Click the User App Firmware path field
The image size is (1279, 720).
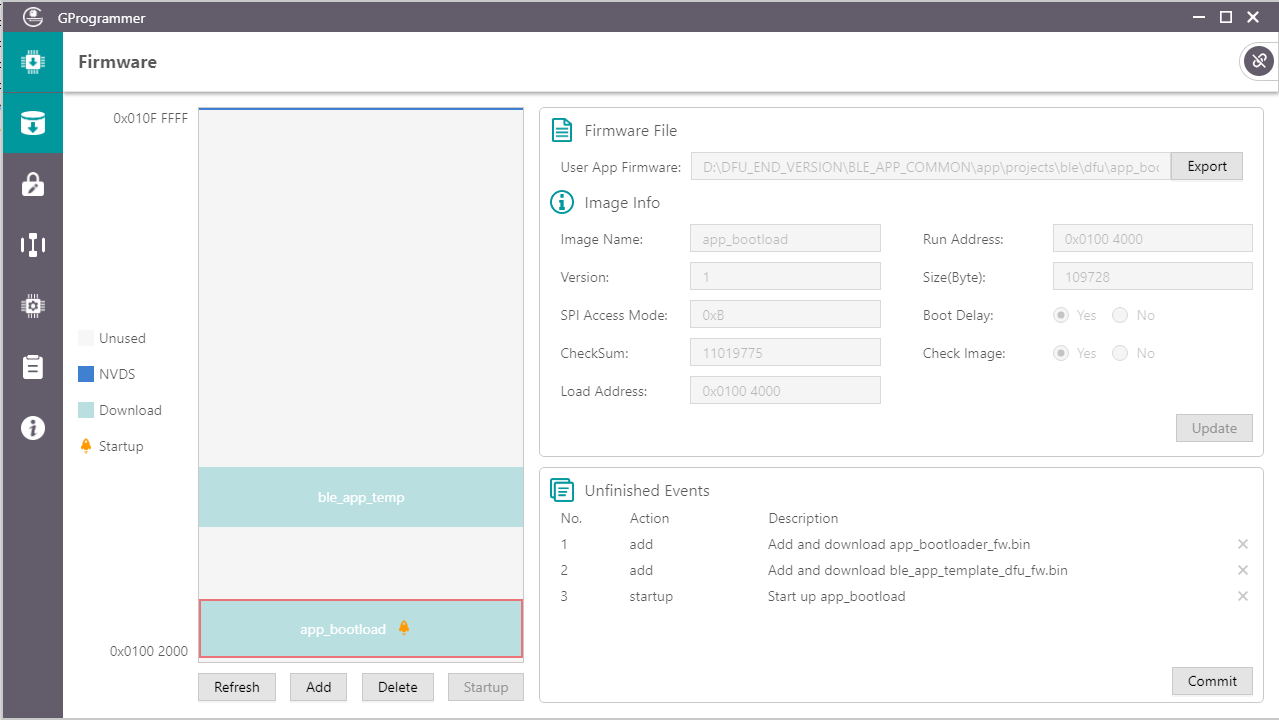click(930, 167)
